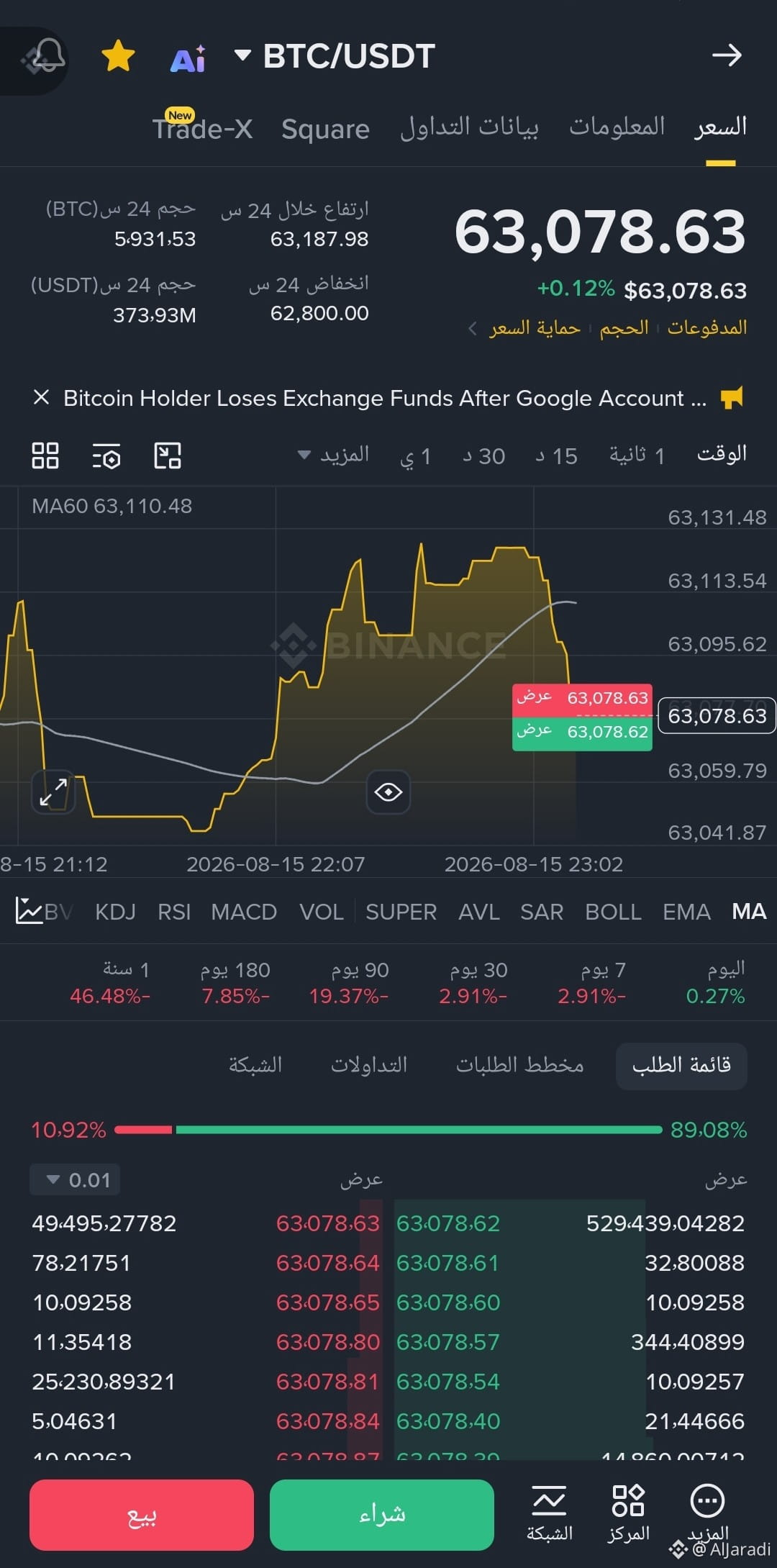Viewport: 777px width, 1568px height.
Task: Toggle the favorite star for BTC/USDT
Action: [x=119, y=56]
